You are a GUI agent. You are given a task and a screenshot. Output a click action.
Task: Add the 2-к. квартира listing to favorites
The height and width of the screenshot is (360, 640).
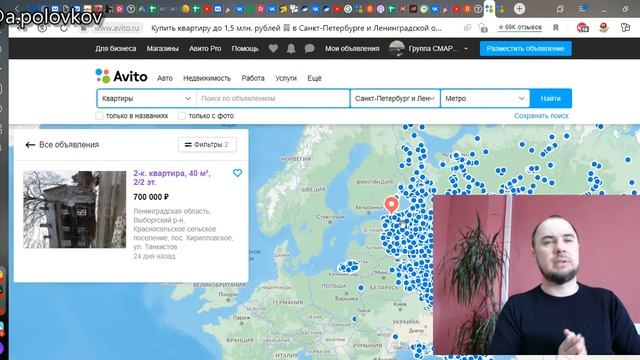[237, 173]
